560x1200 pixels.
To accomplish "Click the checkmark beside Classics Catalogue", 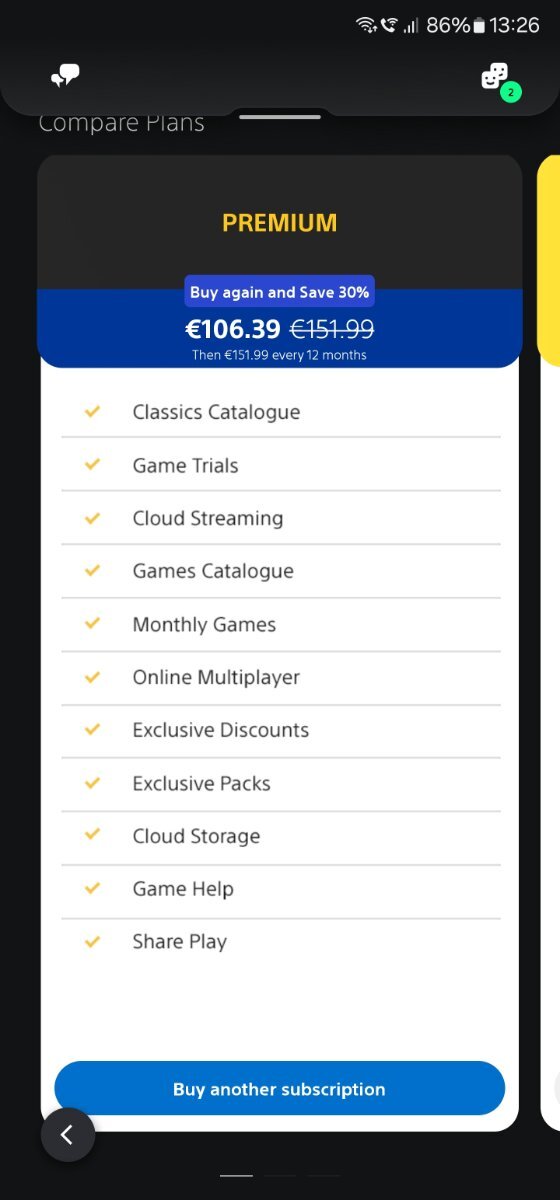I will coord(93,411).
